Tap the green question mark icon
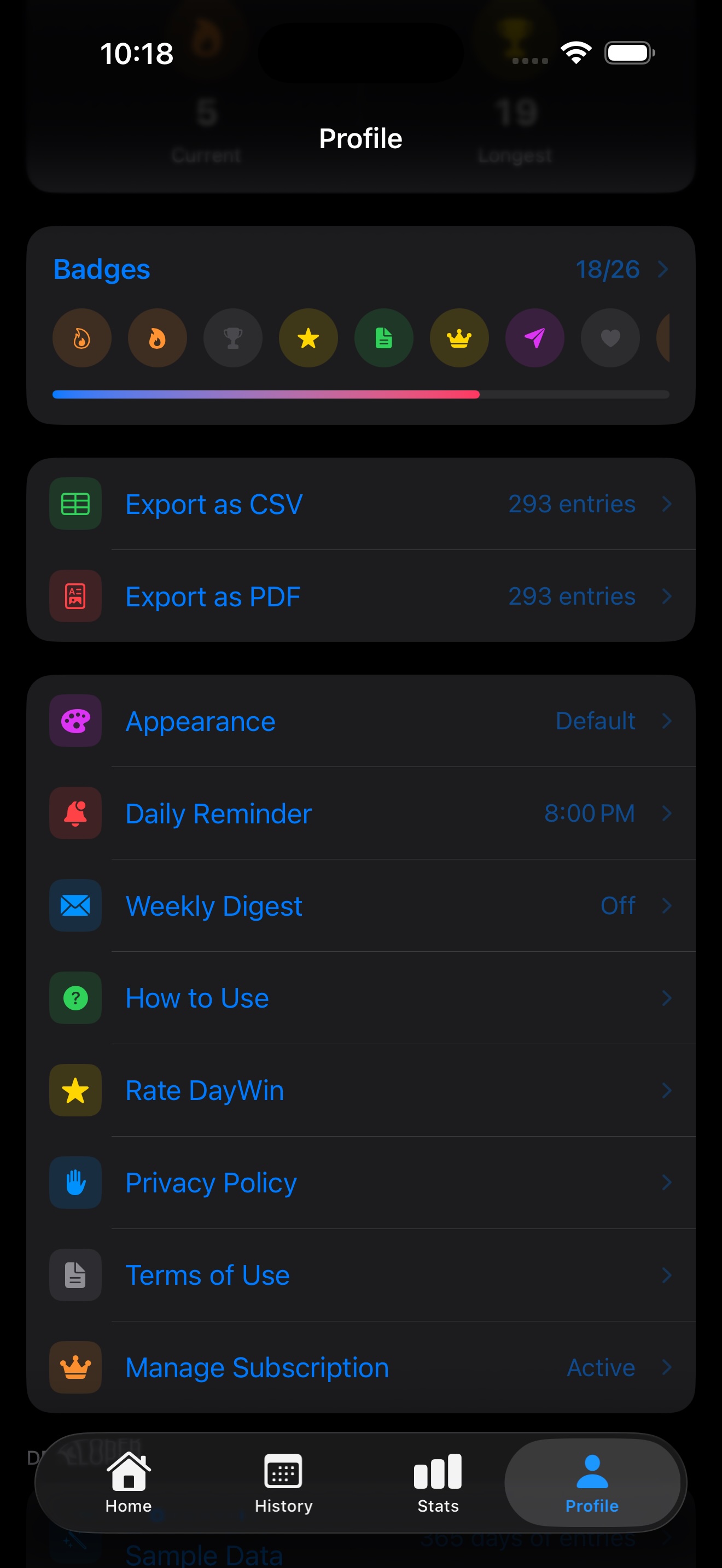722x1568 pixels. click(75, 998)
